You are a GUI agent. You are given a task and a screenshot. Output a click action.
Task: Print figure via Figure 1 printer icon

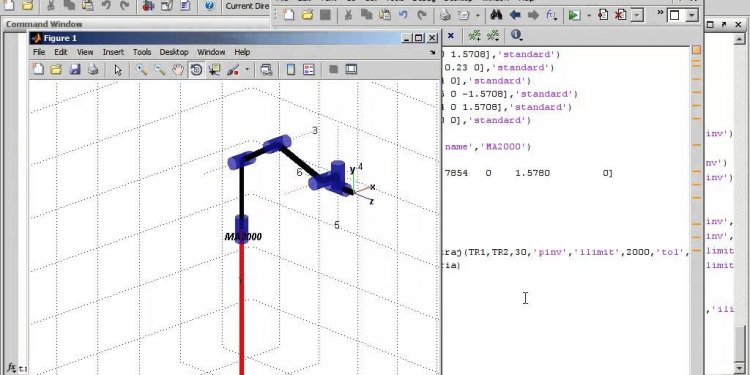(x=93, y=70)
